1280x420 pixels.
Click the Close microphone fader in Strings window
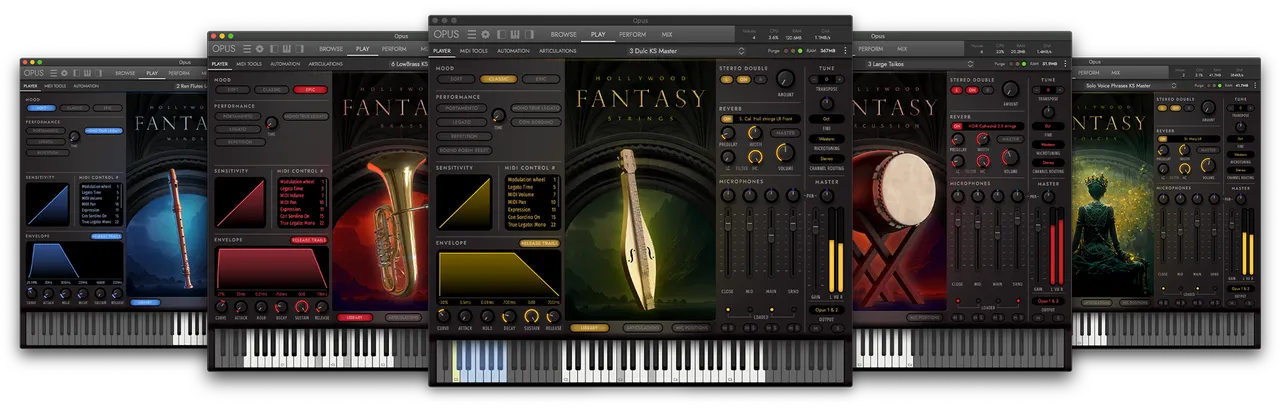pyautogui.click(x=728, y=223)
